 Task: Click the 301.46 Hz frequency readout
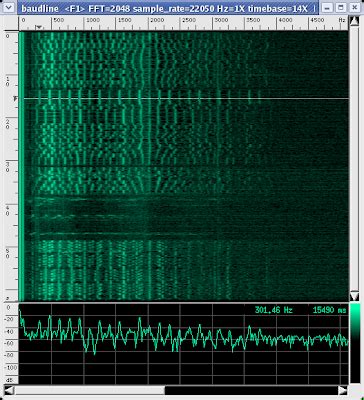coord(274,310)
